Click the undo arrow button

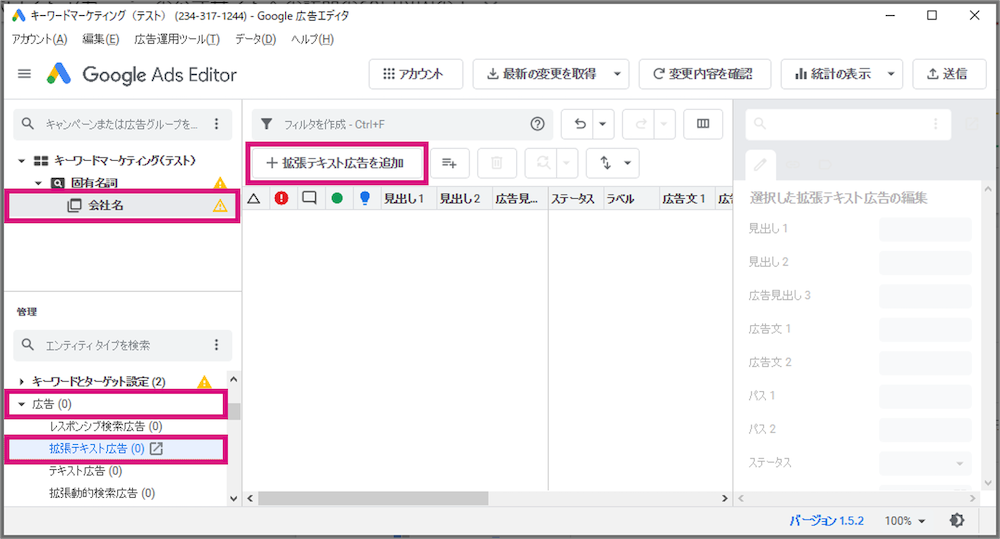[579, 124]
